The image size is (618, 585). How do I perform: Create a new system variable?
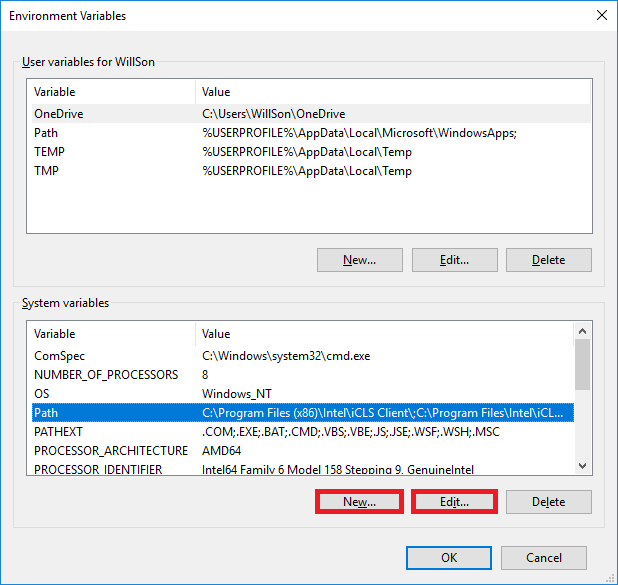tap(359, 501)
